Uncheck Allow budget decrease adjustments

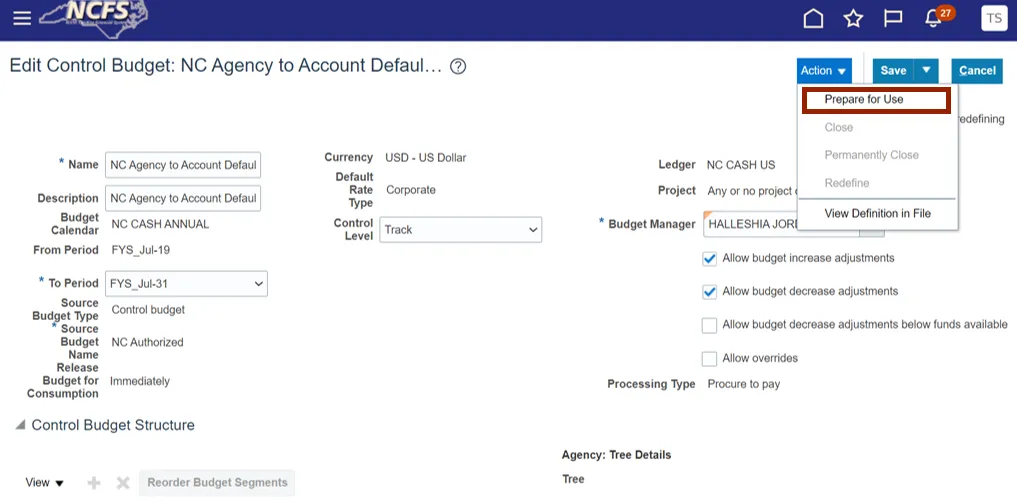tap(710, 292)
